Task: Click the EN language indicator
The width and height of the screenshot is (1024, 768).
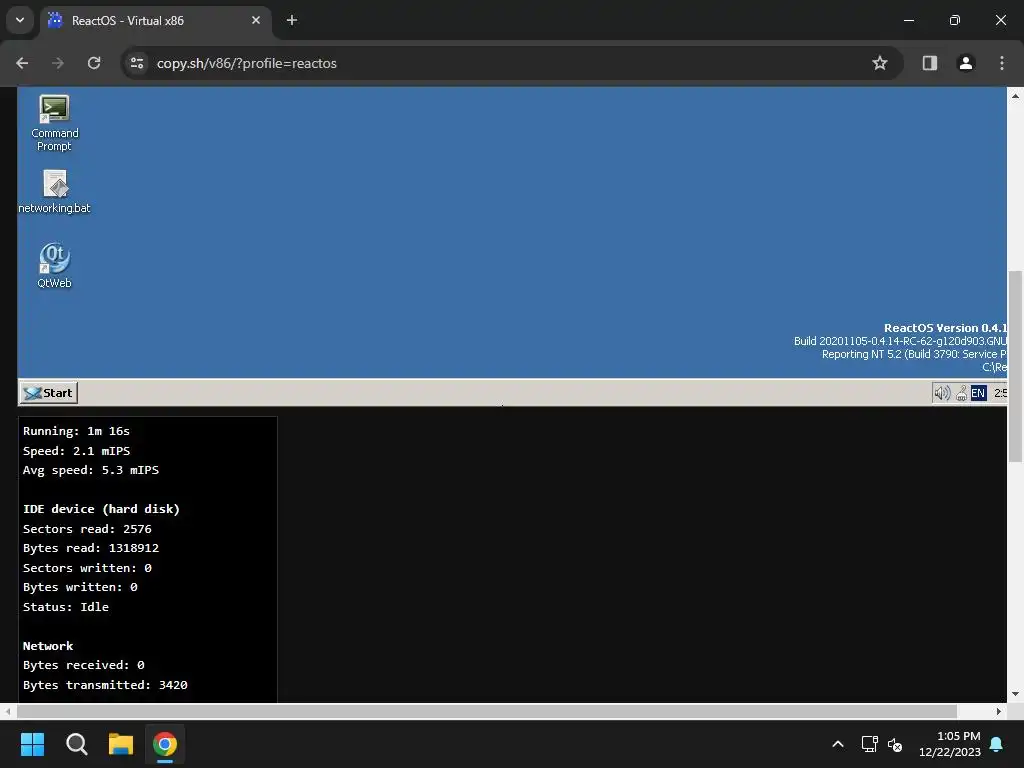Action: tap(978, 392)
